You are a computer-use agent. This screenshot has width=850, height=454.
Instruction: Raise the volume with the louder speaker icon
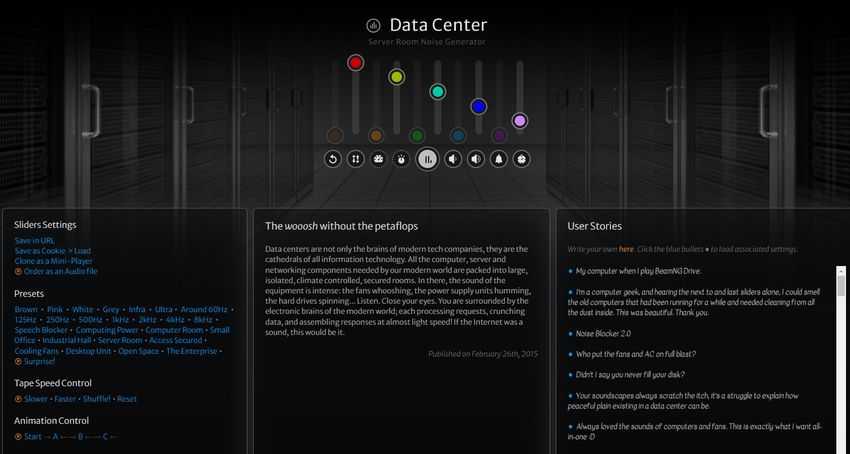(476, 159)
